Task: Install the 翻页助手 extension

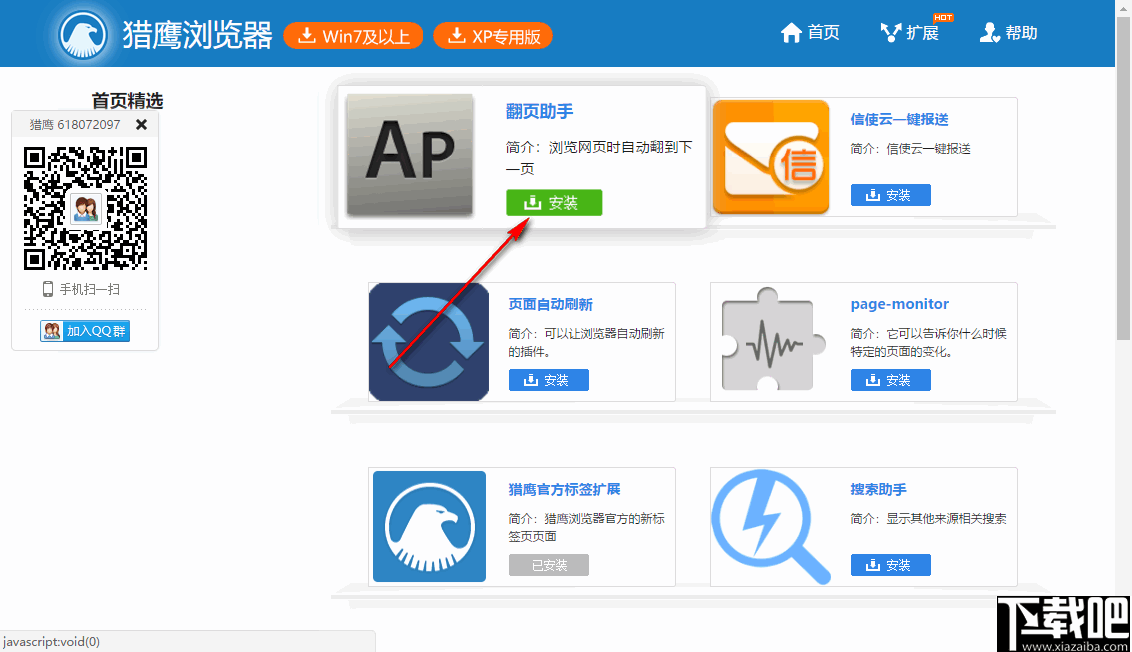Action: 554,203
